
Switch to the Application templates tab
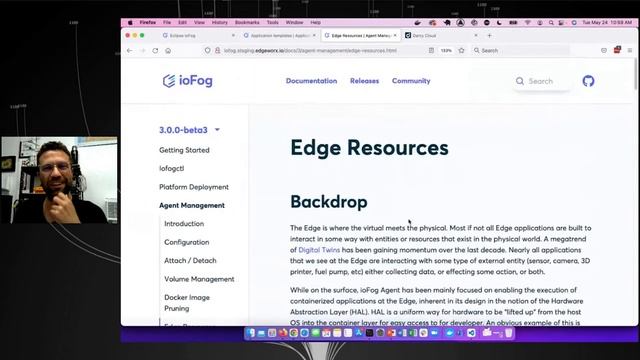pos(280,36)
